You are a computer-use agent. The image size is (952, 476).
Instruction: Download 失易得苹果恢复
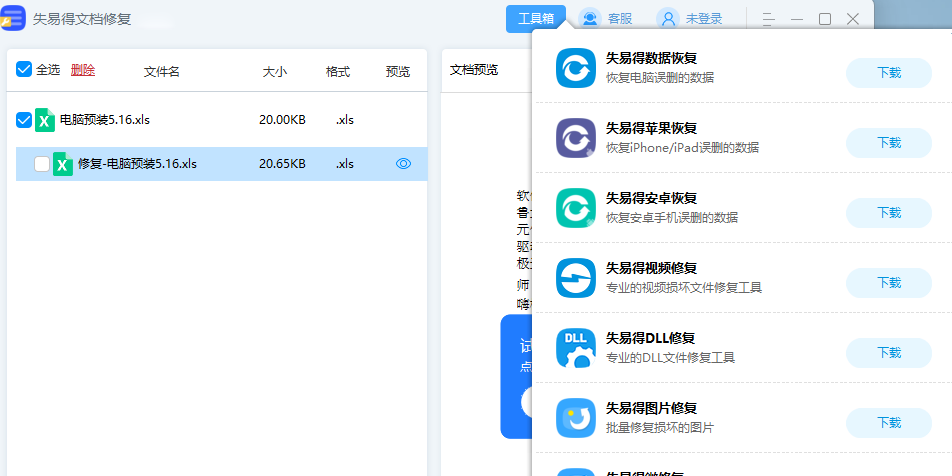pos(889,143)
